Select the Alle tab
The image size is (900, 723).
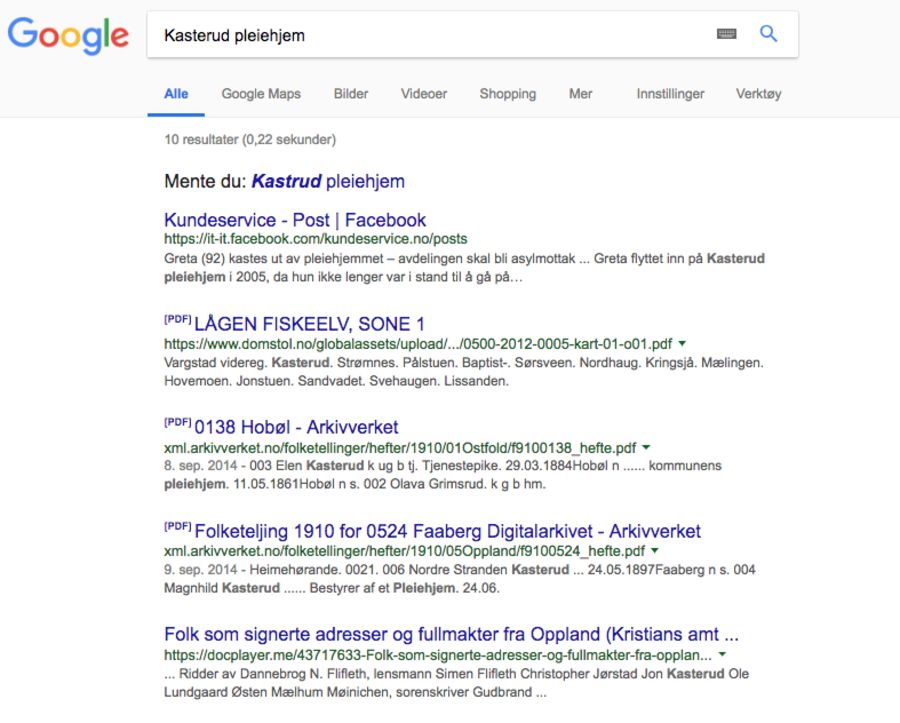(x=176, y=94)
